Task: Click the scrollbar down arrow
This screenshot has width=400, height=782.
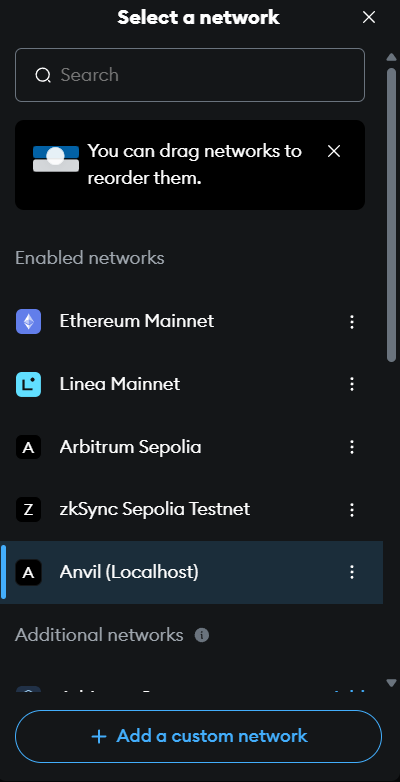Action: coord(392,683)
